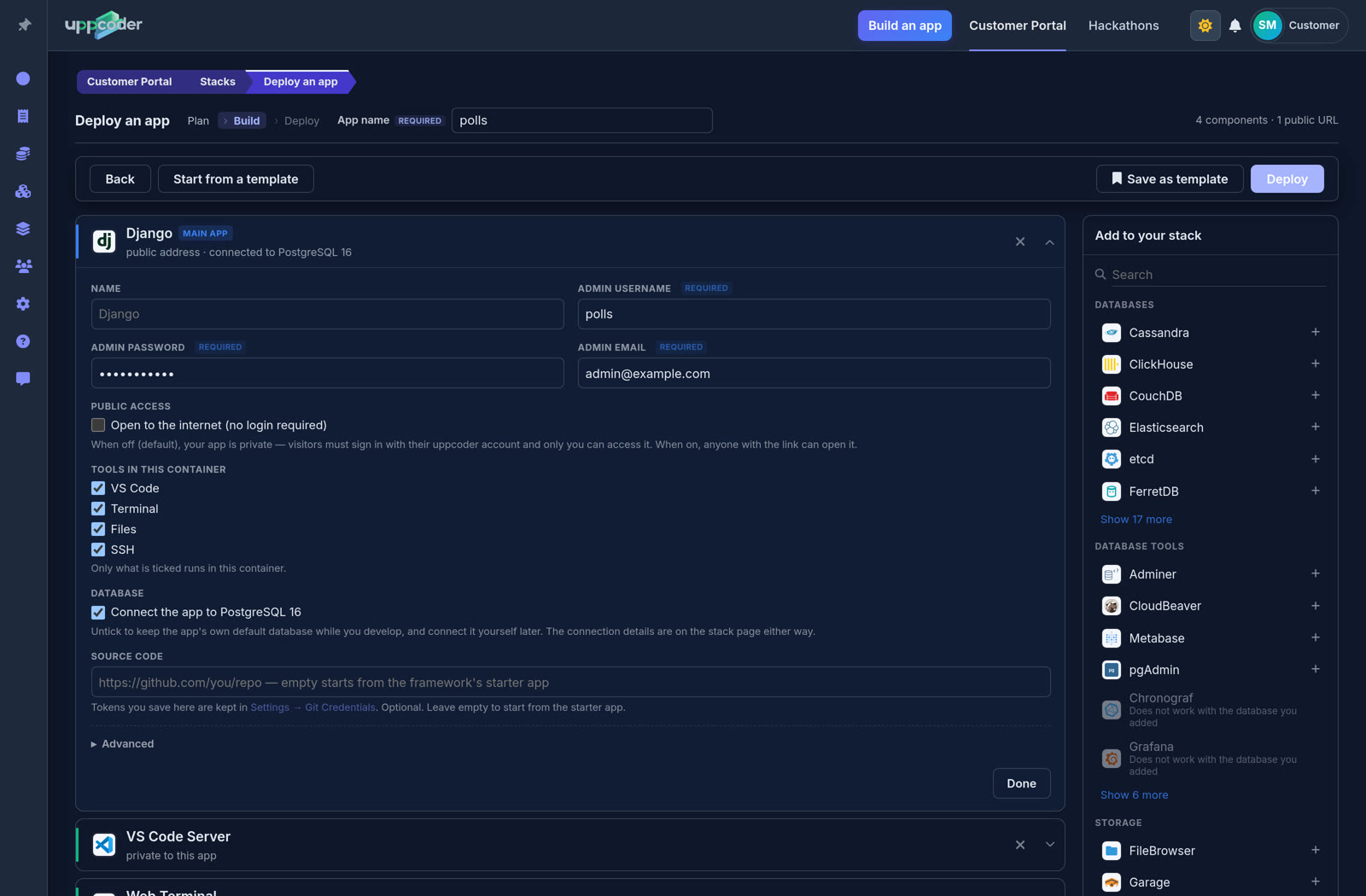Toggle the sun theme icon
The height and width of the screenshot is (896, 1366).
(x=1205, y=26)
